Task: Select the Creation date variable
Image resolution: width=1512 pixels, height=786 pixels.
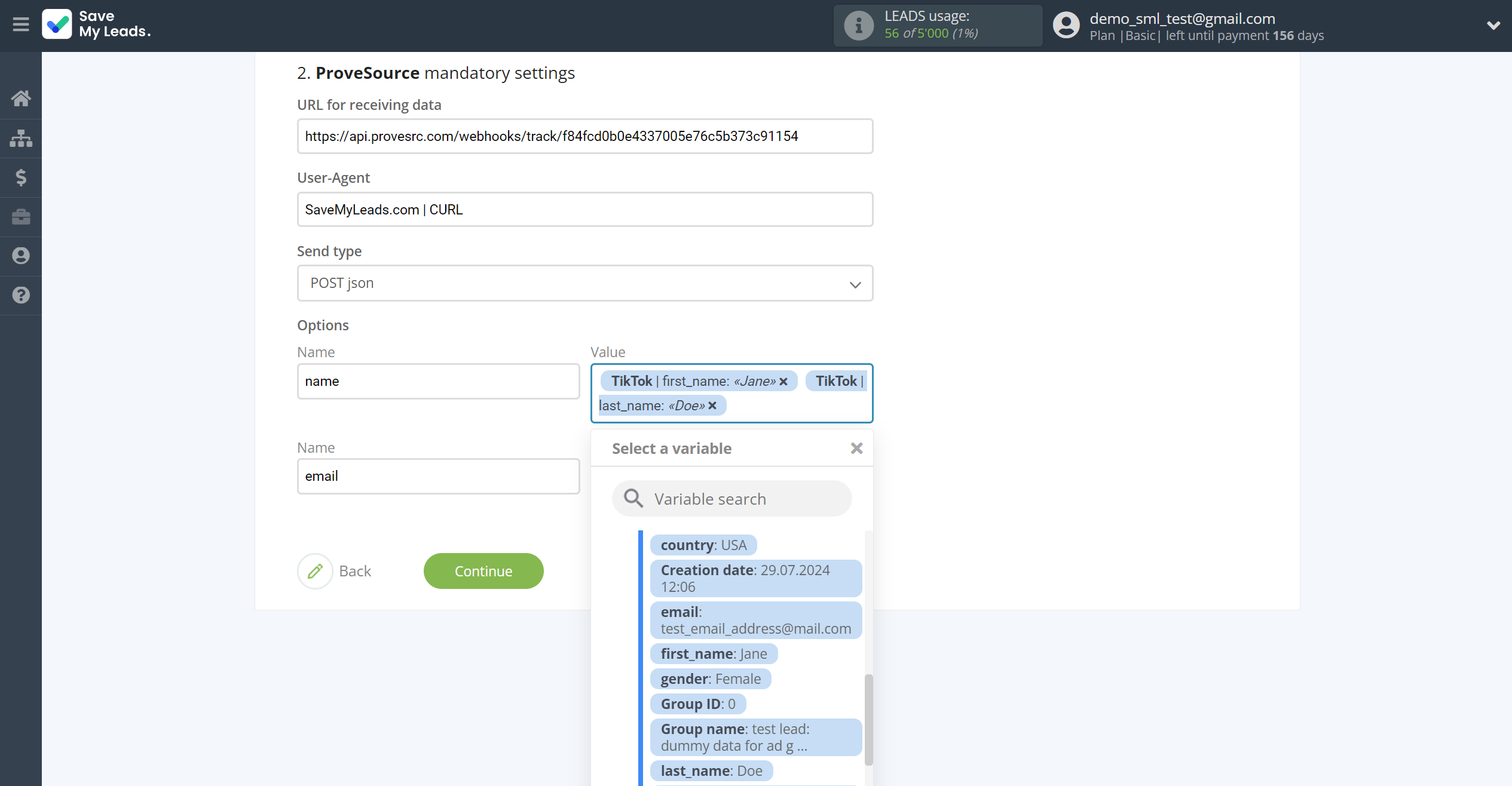Action: 756,579
